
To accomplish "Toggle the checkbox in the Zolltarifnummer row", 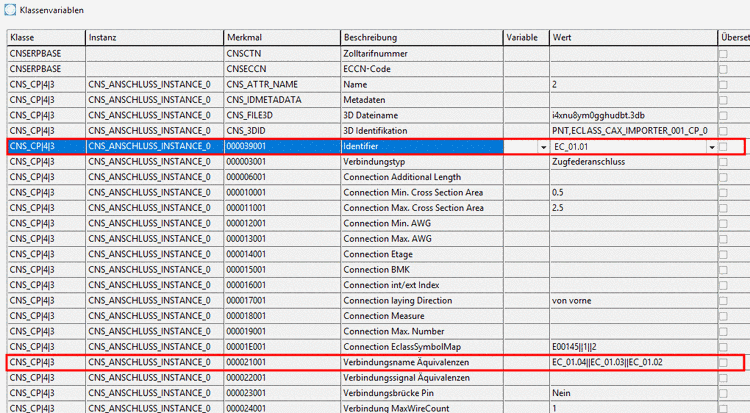I will click(x=723, y=54).
